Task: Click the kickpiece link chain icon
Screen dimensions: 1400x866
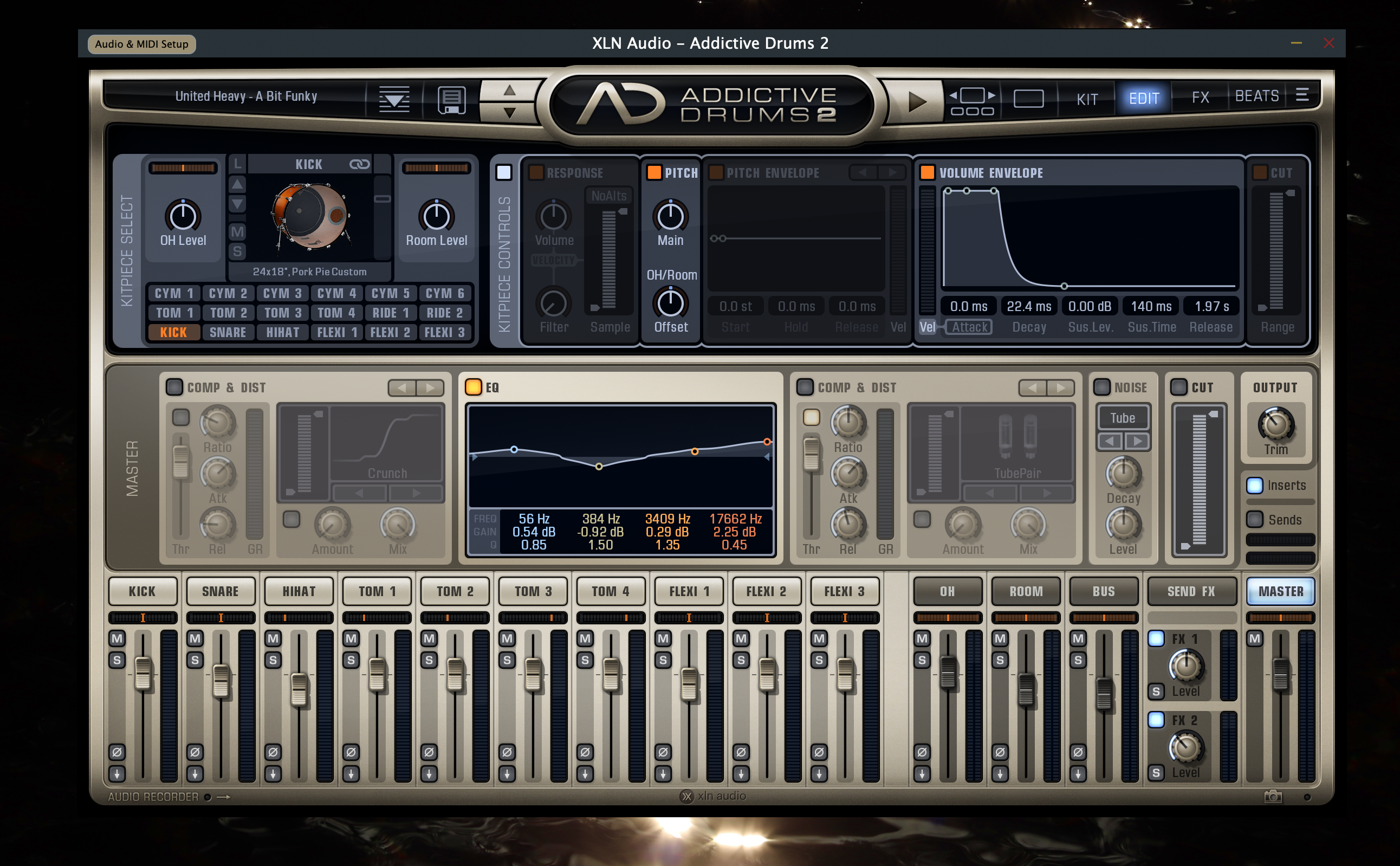Action: pyautogui.click(x=359, y=164)
